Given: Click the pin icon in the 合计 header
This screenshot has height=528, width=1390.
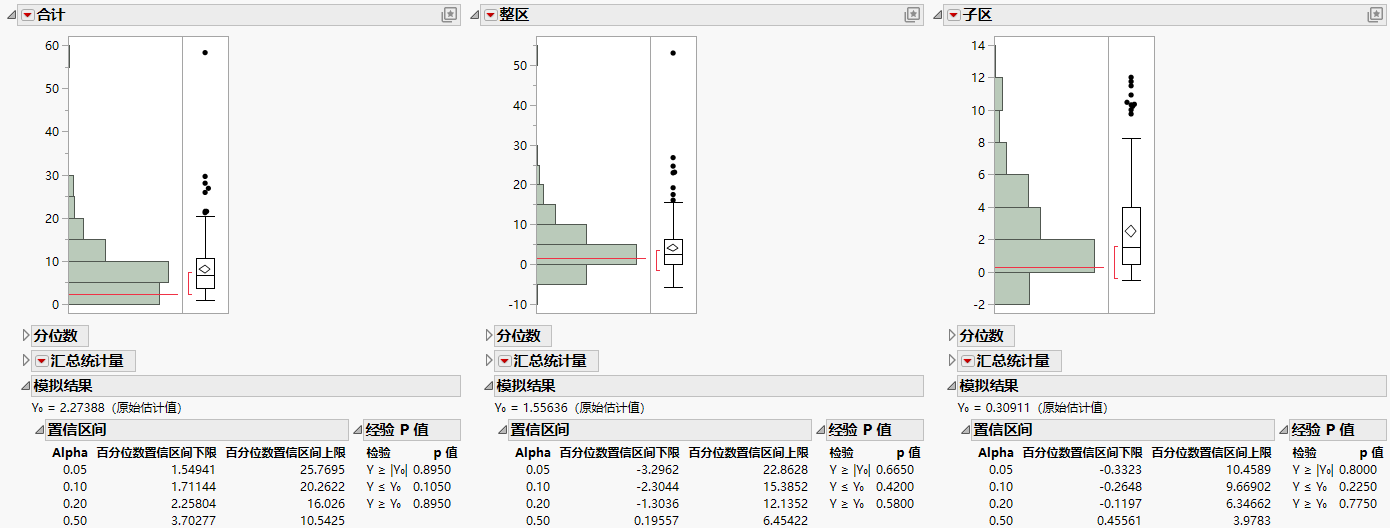Looking at the screenshot, I should (x=449, y=15).
